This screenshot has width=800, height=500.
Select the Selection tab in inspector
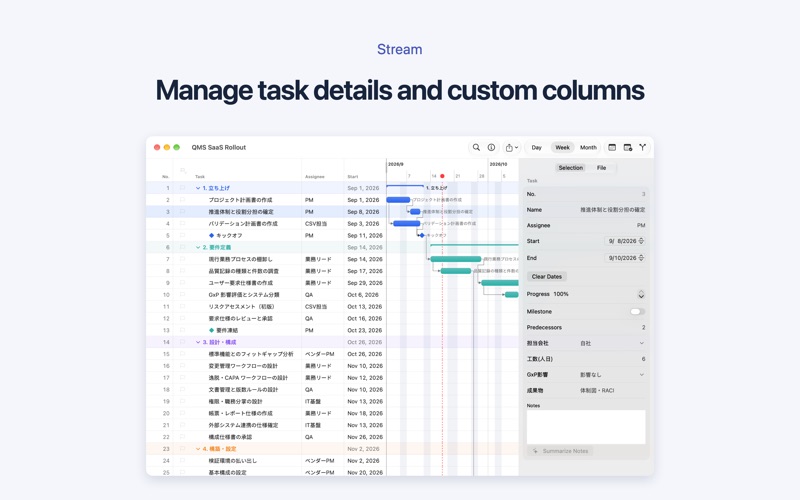pos(570,168)
